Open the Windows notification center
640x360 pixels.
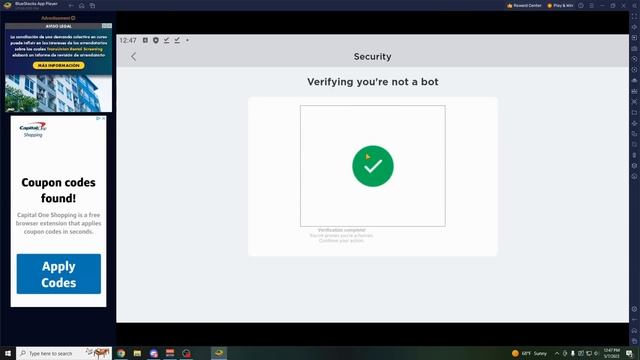pos(630,353)
